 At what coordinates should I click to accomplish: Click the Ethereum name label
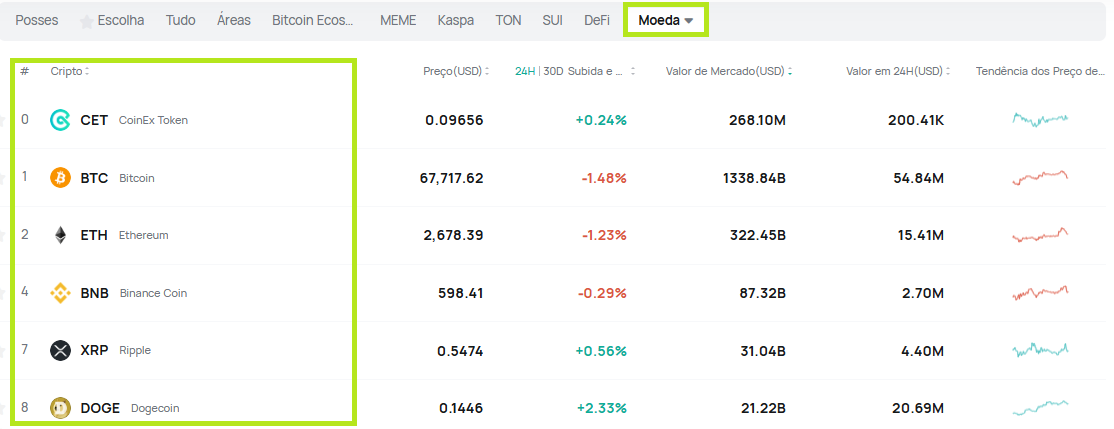pos(144,235)
